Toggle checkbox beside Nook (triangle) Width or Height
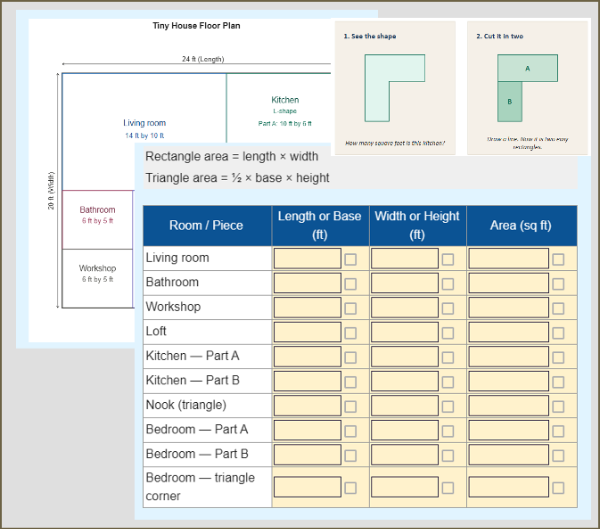 pos(448,406)
